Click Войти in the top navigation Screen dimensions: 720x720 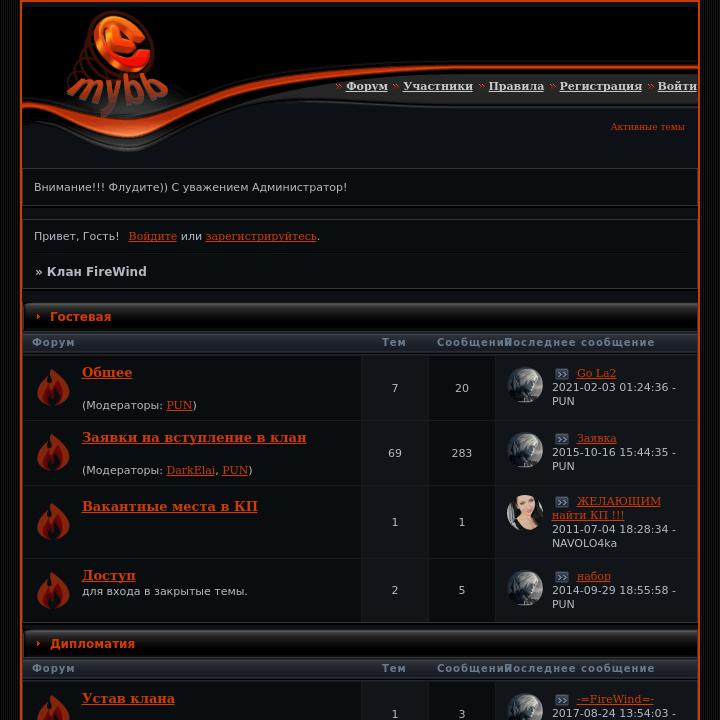click(677, 86)
